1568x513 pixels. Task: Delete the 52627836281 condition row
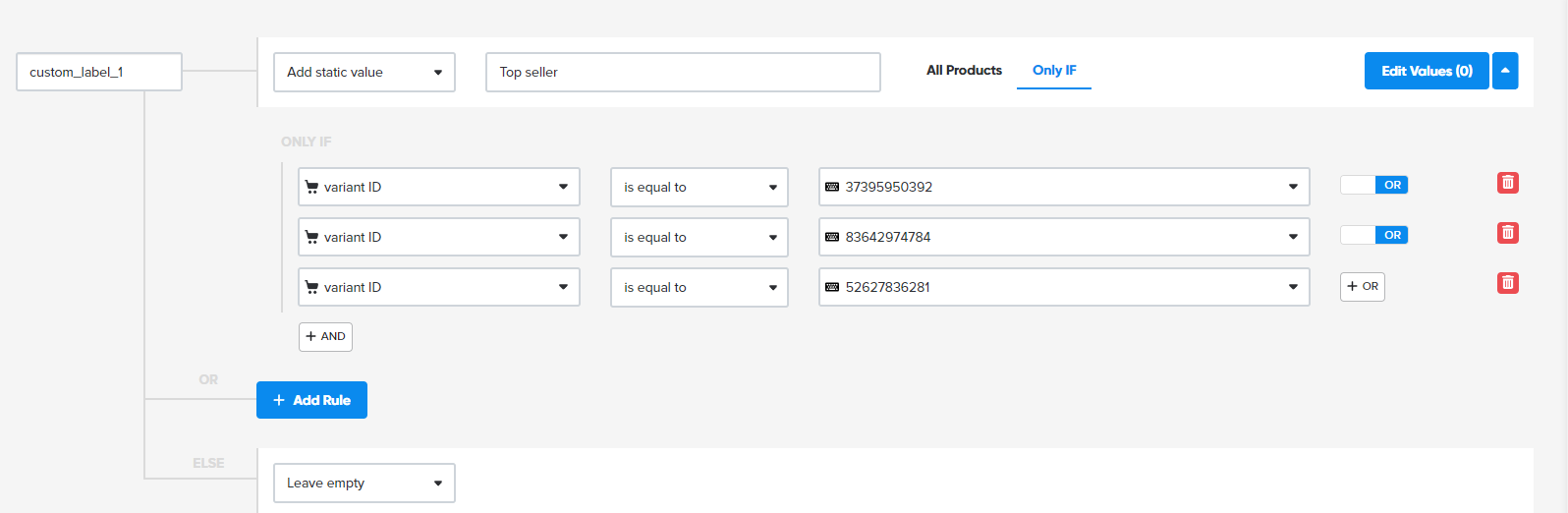pos(1507,283)
